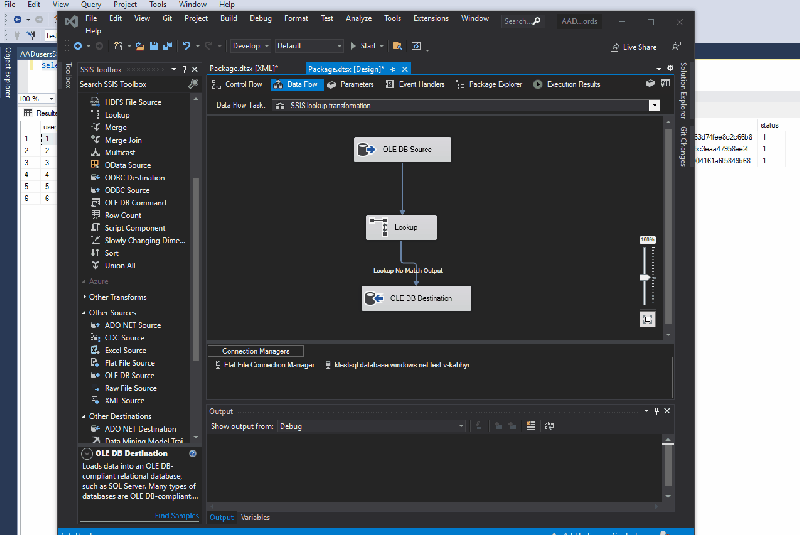Click the Start debugging button

[x=363, y=46]
